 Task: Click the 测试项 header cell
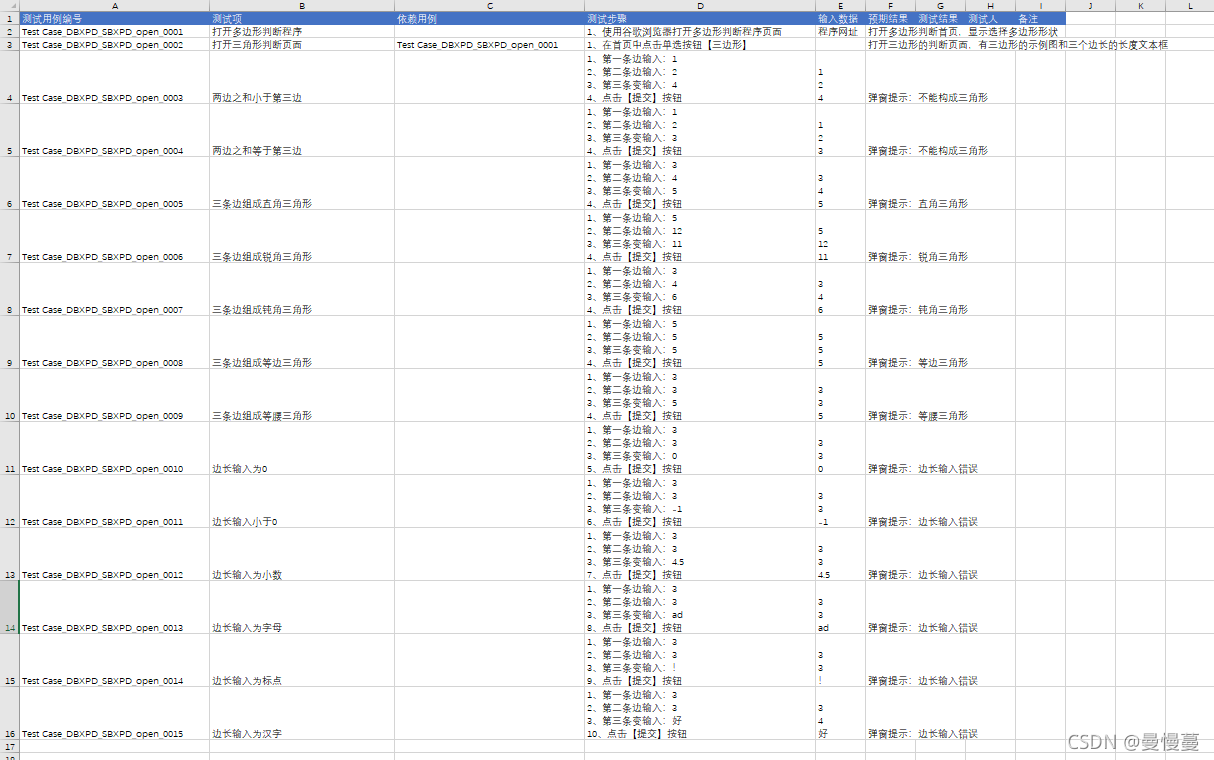coord(302,19)
